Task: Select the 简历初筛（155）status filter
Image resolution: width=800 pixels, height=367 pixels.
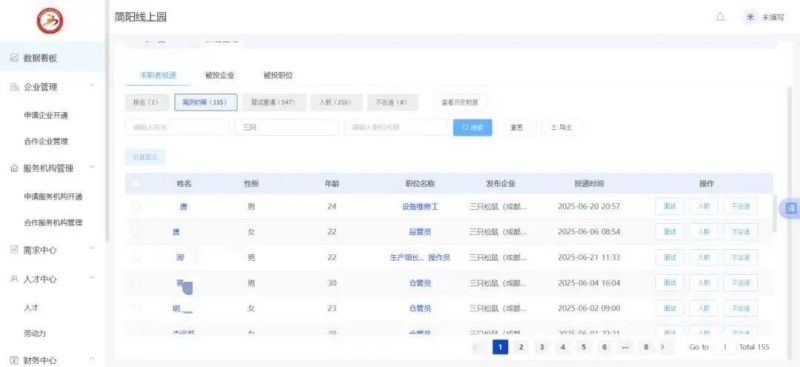Action: pyautogui.click(x=206, y=103)
